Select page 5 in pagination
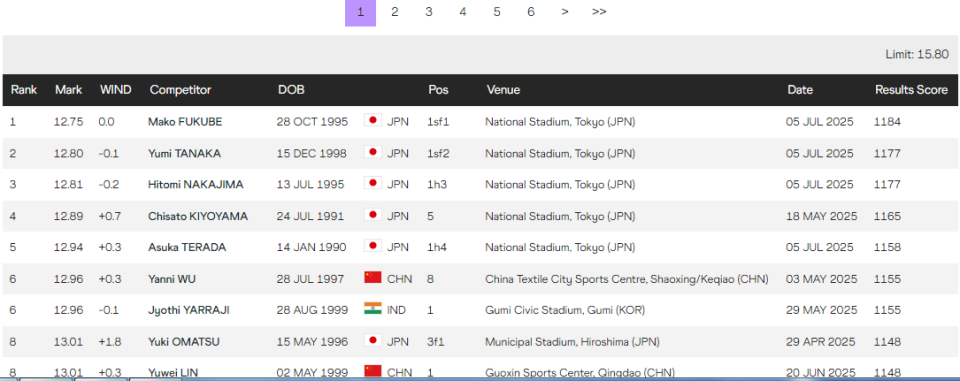Screen dimensions: 960x381 point(497,12)
